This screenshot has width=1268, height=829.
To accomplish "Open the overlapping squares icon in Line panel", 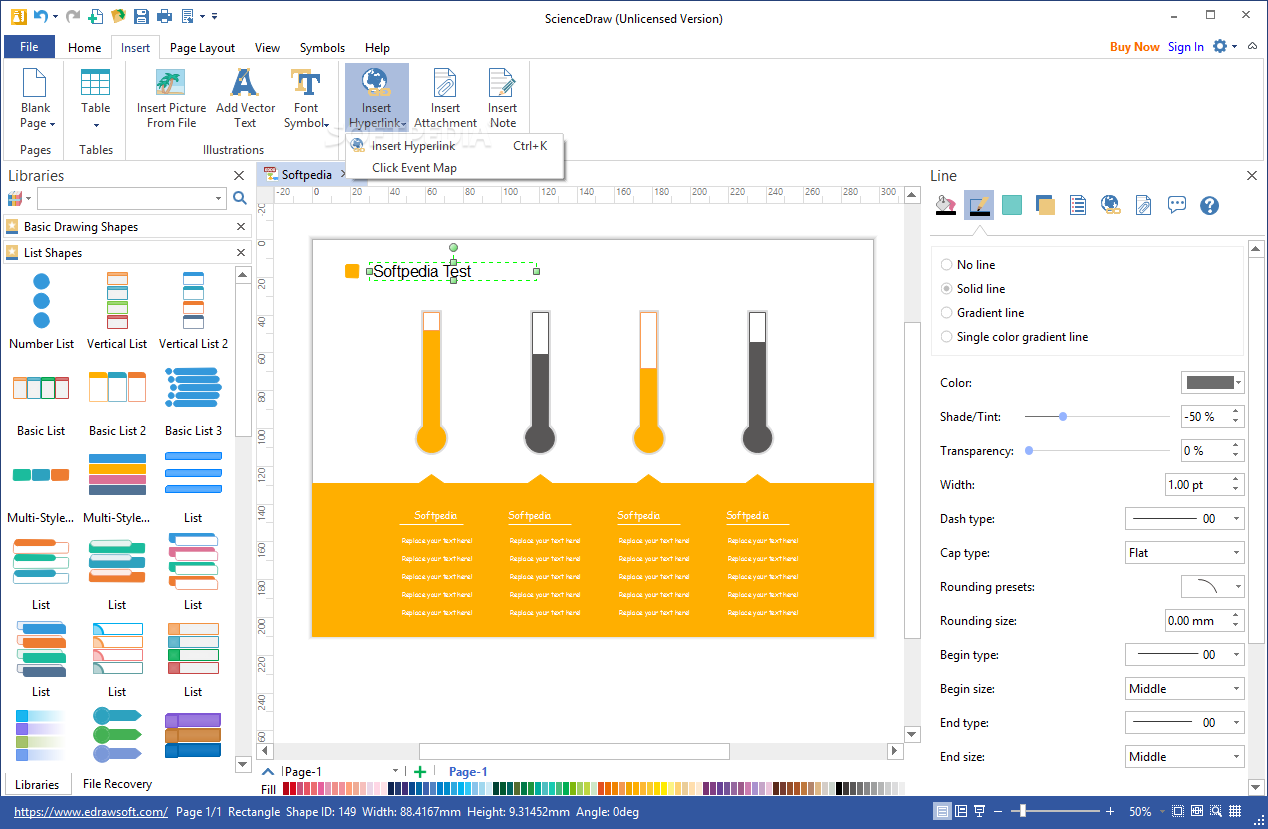I will pos(1045,205).
